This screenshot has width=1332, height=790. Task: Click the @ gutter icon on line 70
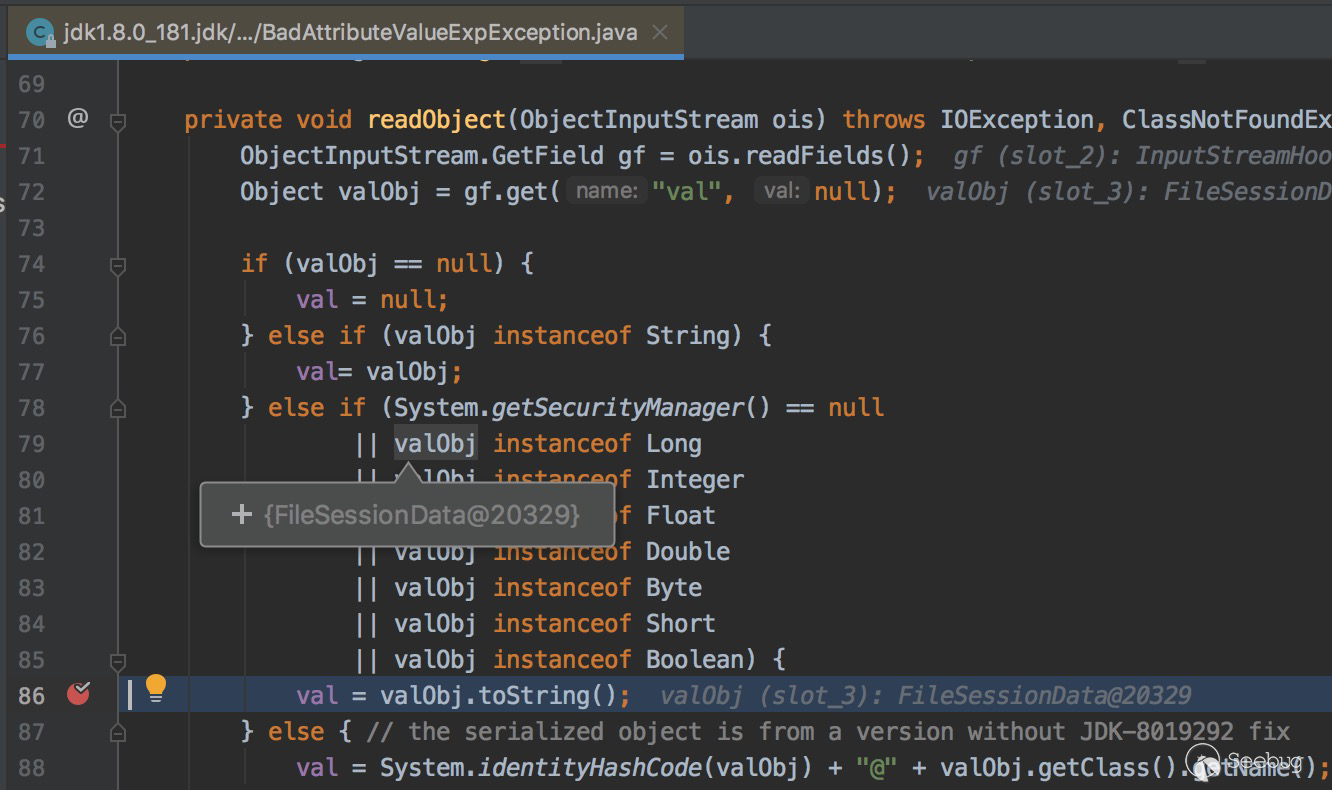[x=78, y=118]
